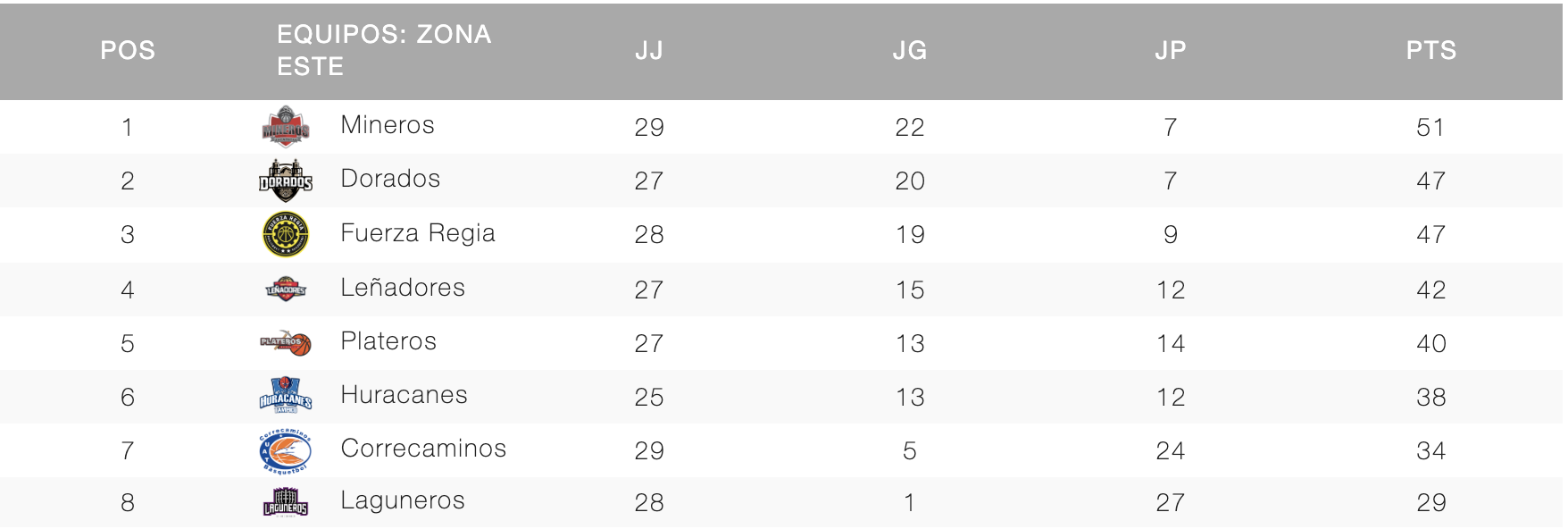Click the POS column header

(128, 50)
